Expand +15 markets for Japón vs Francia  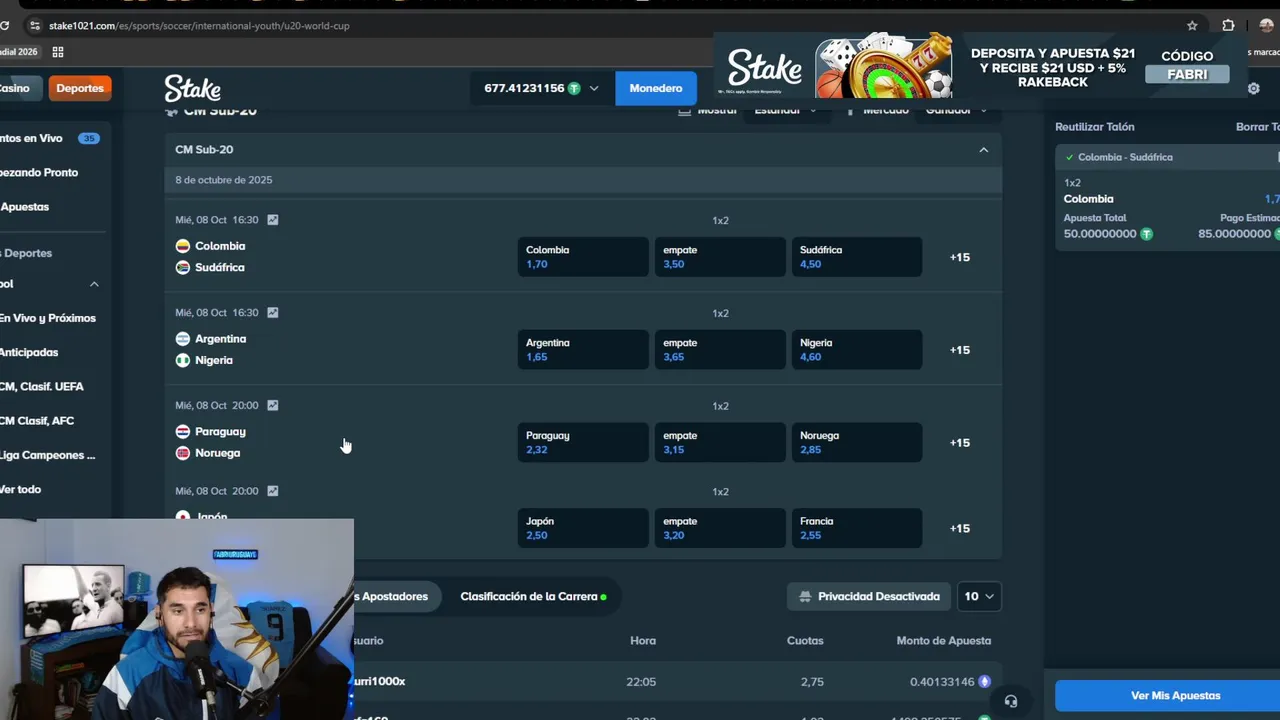coord(959,528)
